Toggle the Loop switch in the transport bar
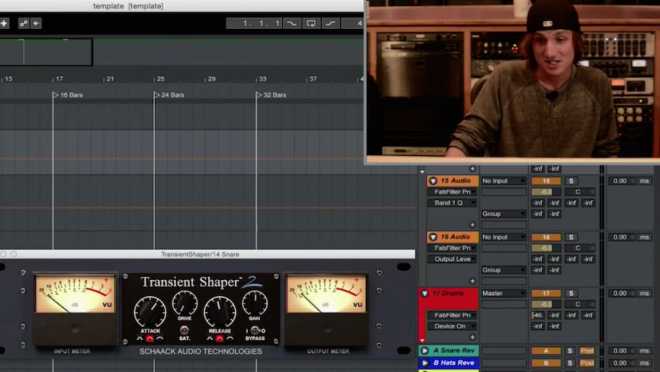The height and width of the screenshot is (372, 660). (311, 23)
